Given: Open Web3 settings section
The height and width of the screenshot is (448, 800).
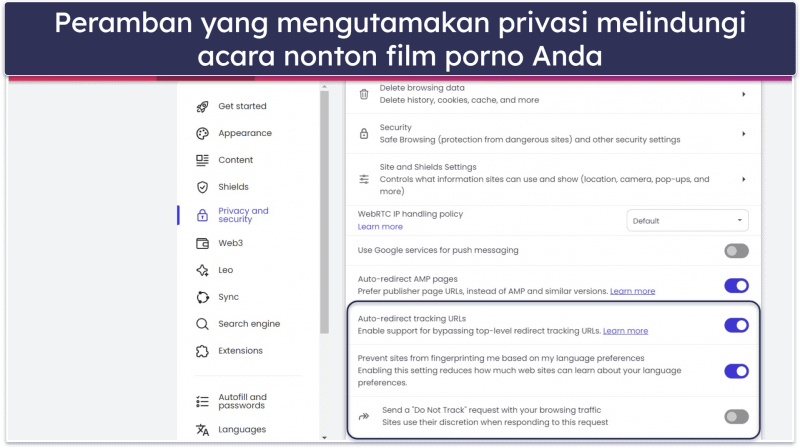Looking at the screenshot, I should (231, 243).
